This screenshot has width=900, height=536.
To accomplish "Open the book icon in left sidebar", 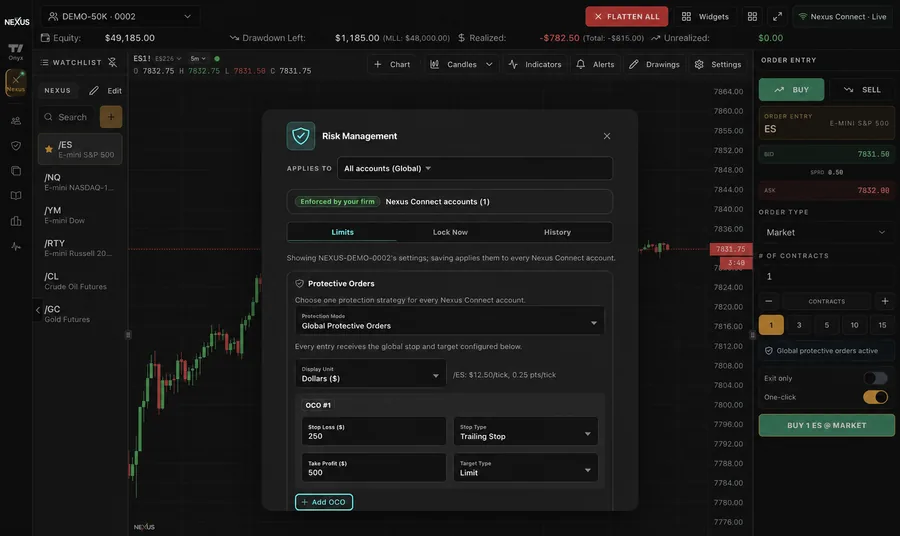I will [x=16, y=196].
